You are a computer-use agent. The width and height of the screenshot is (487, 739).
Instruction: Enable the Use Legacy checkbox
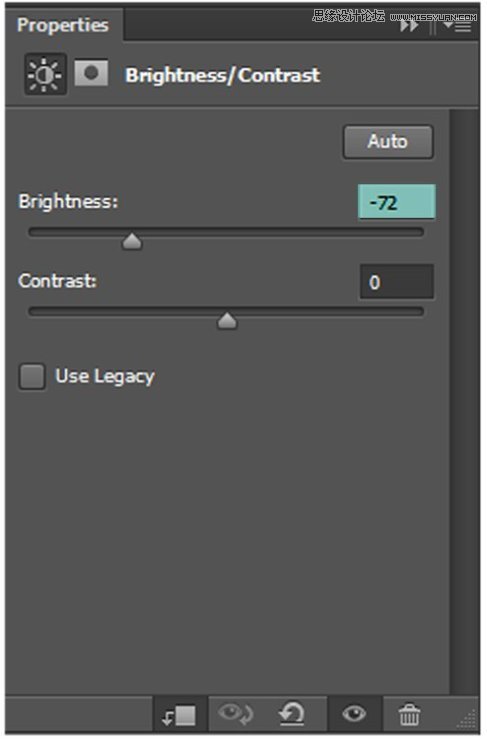(32, 377)
